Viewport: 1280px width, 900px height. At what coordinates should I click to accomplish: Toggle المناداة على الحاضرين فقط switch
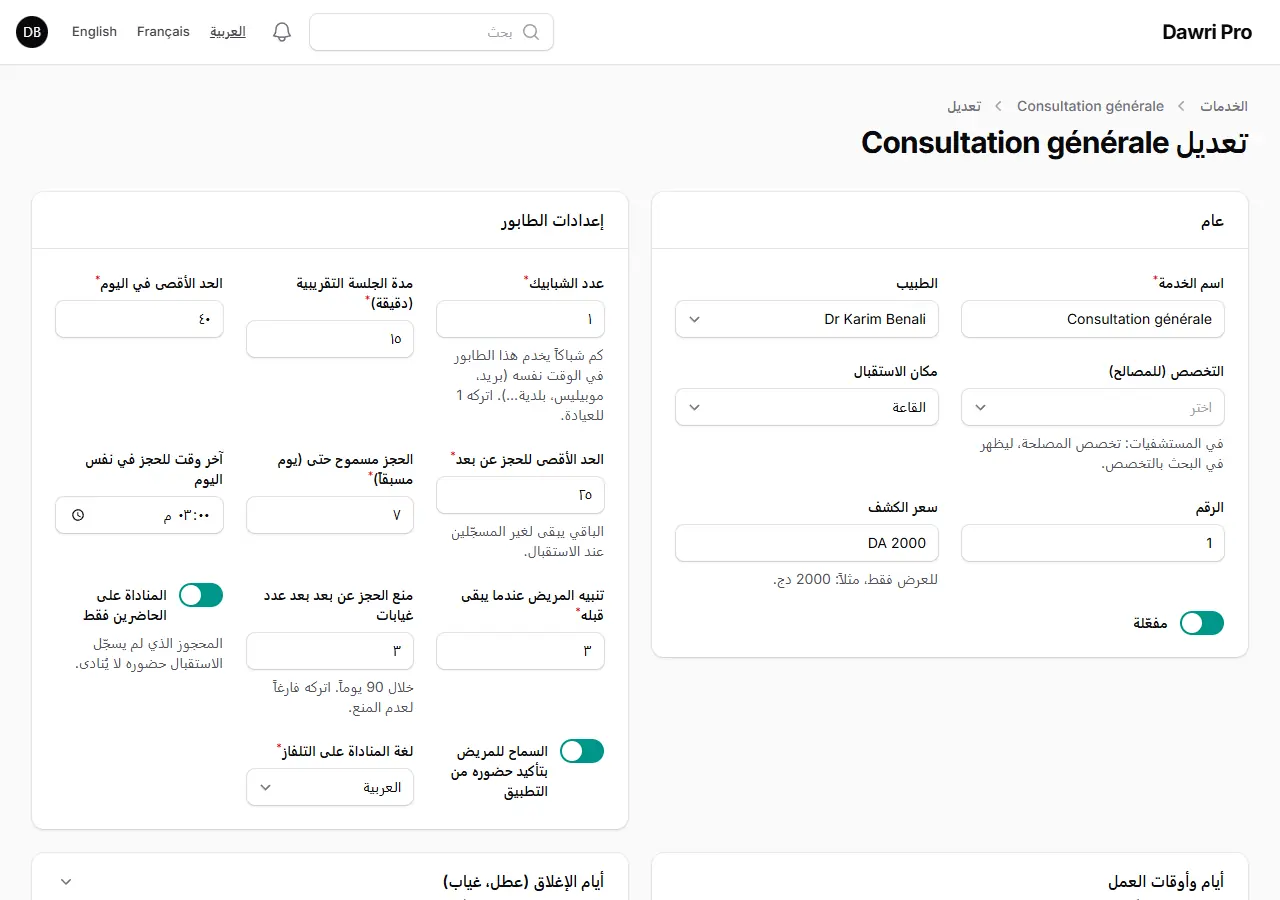pyautogui.click(x=201, y=595)
